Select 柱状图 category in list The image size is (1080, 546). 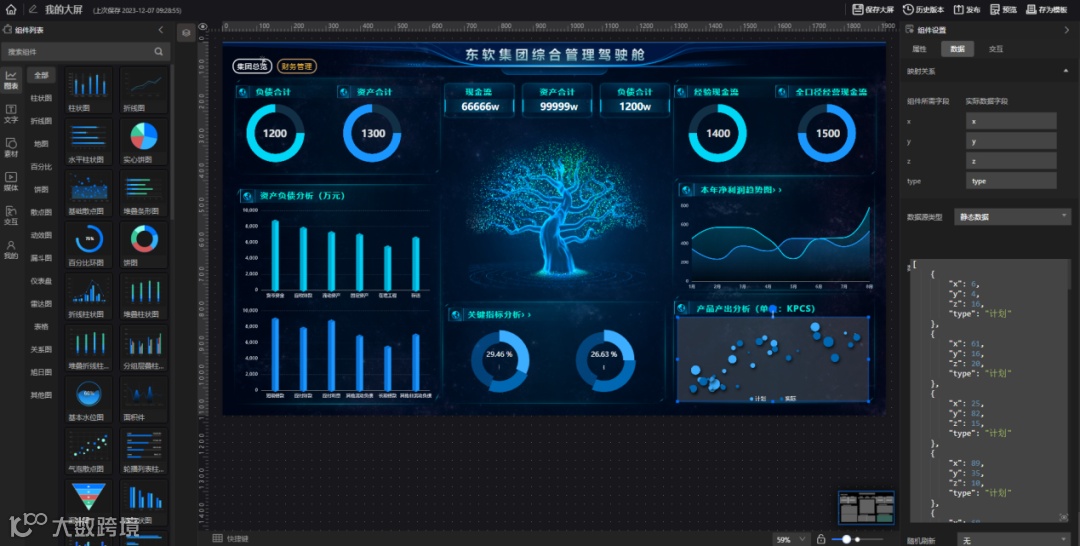tap(41, 98)
